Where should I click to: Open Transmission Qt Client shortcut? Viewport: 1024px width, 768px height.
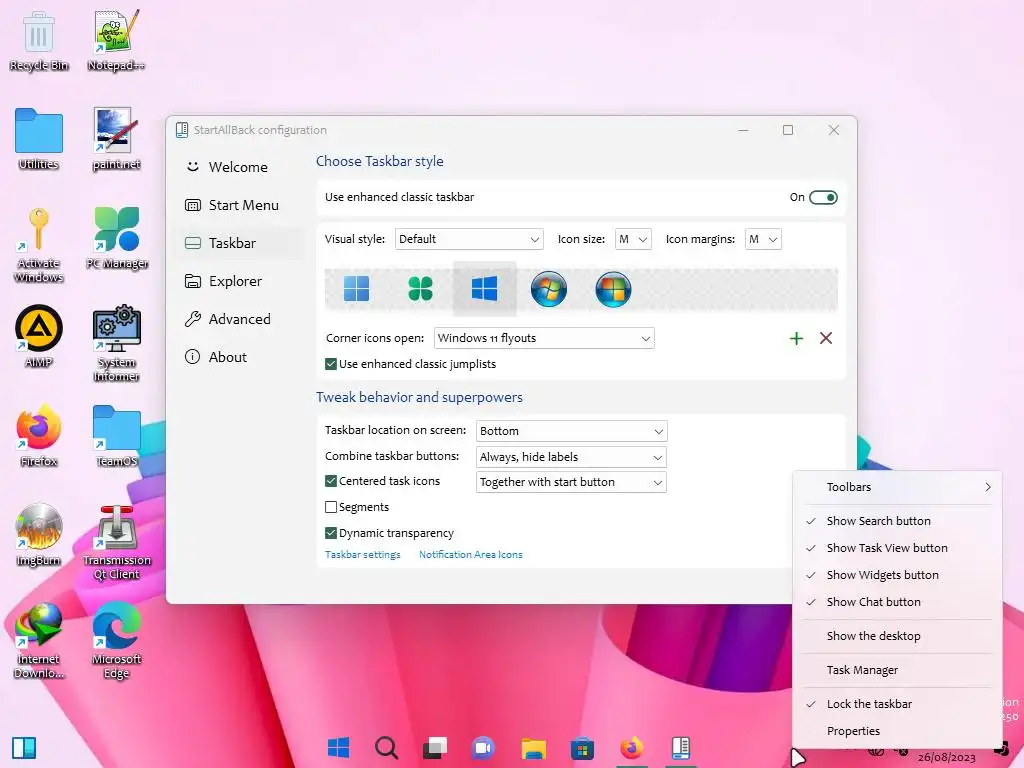[116, 543]
